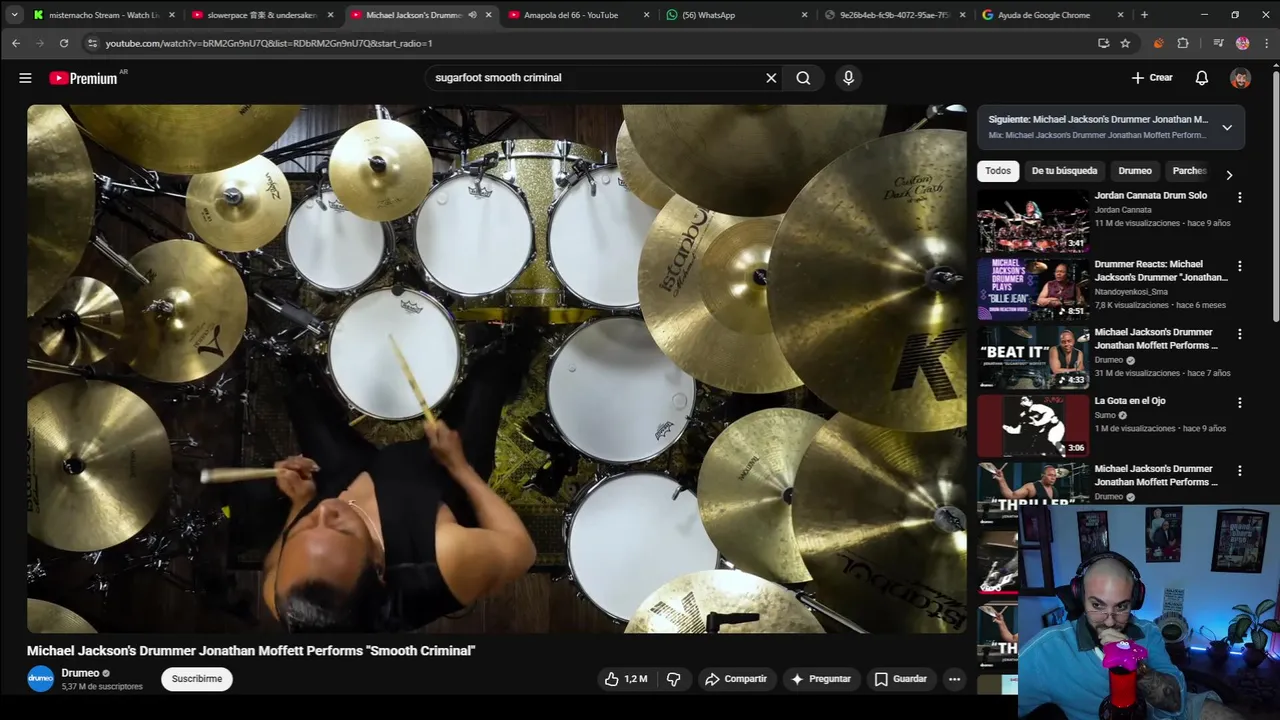Click the Smooth Criminal video player
The height and width of the screenshot is (720, 1280).
click(x=497, y=369)
